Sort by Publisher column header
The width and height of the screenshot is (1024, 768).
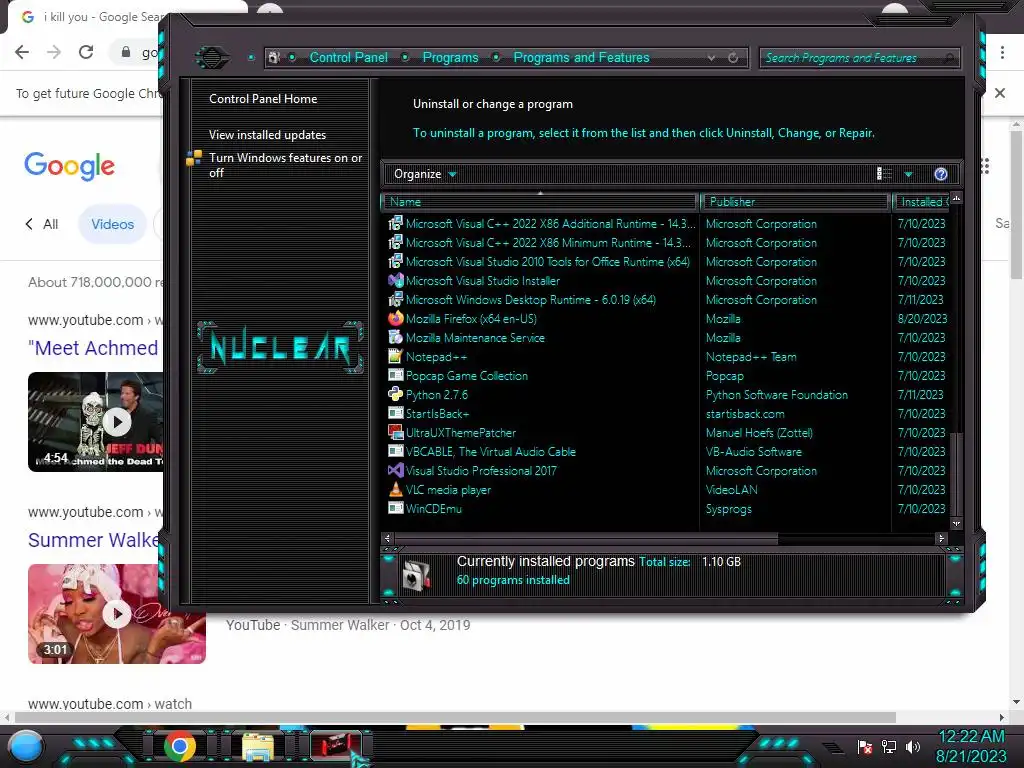[795, 202]
